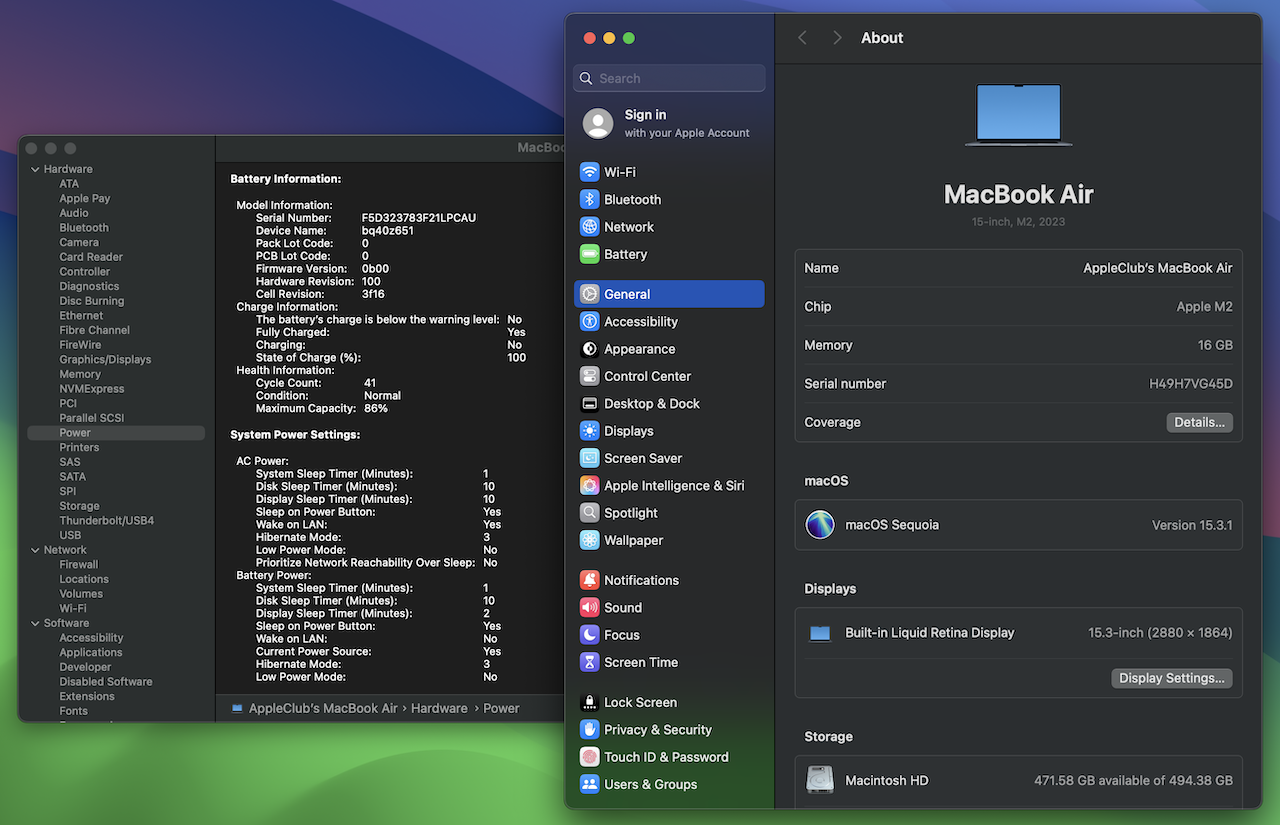Select Bluetooth in System Information hardware list
The image size is (1280, 825).
84,228
